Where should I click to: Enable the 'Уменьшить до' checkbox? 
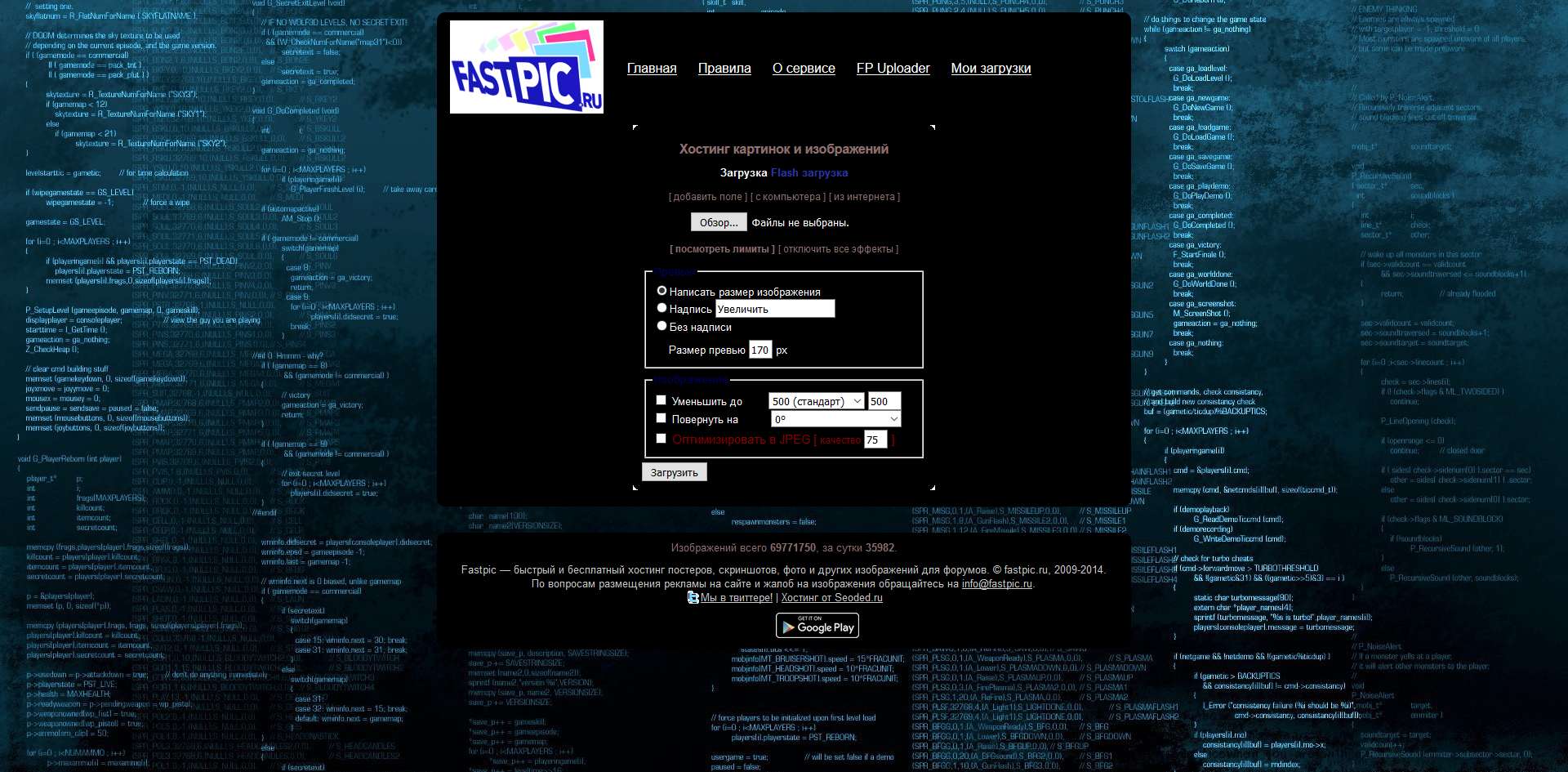(x=660, y=399)
